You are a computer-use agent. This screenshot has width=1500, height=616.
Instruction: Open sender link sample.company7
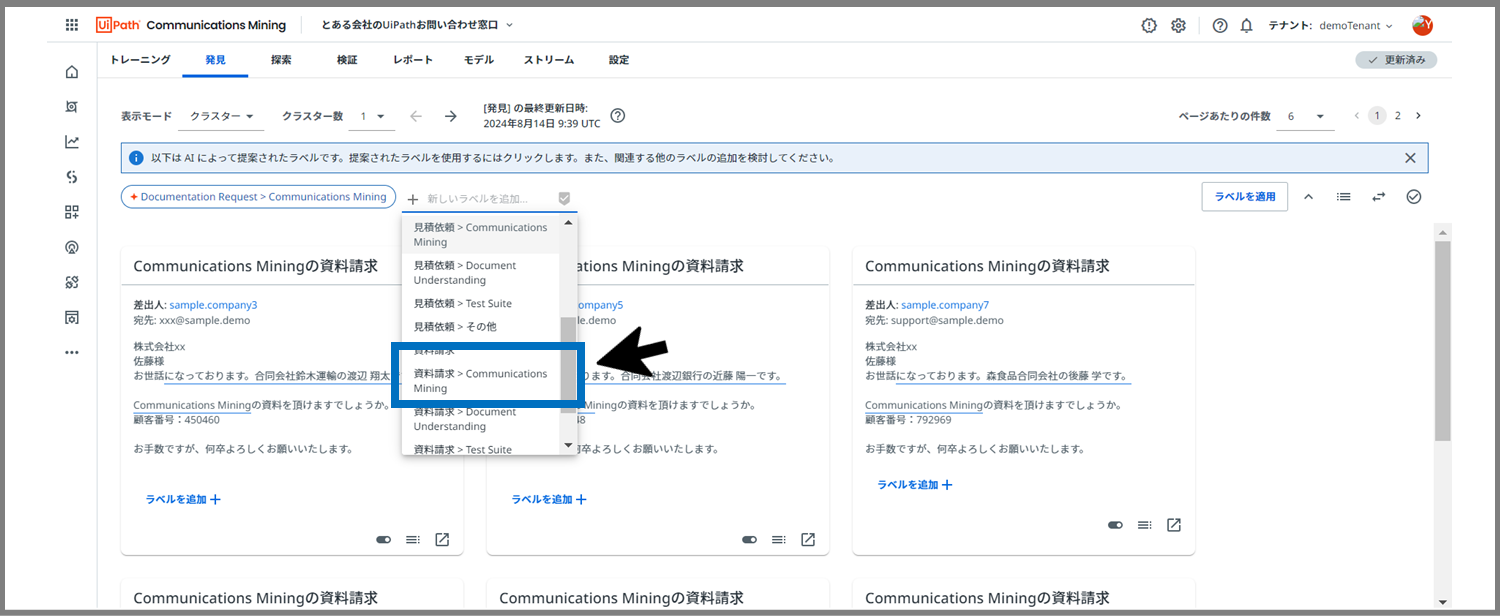(x=945, y=305)
